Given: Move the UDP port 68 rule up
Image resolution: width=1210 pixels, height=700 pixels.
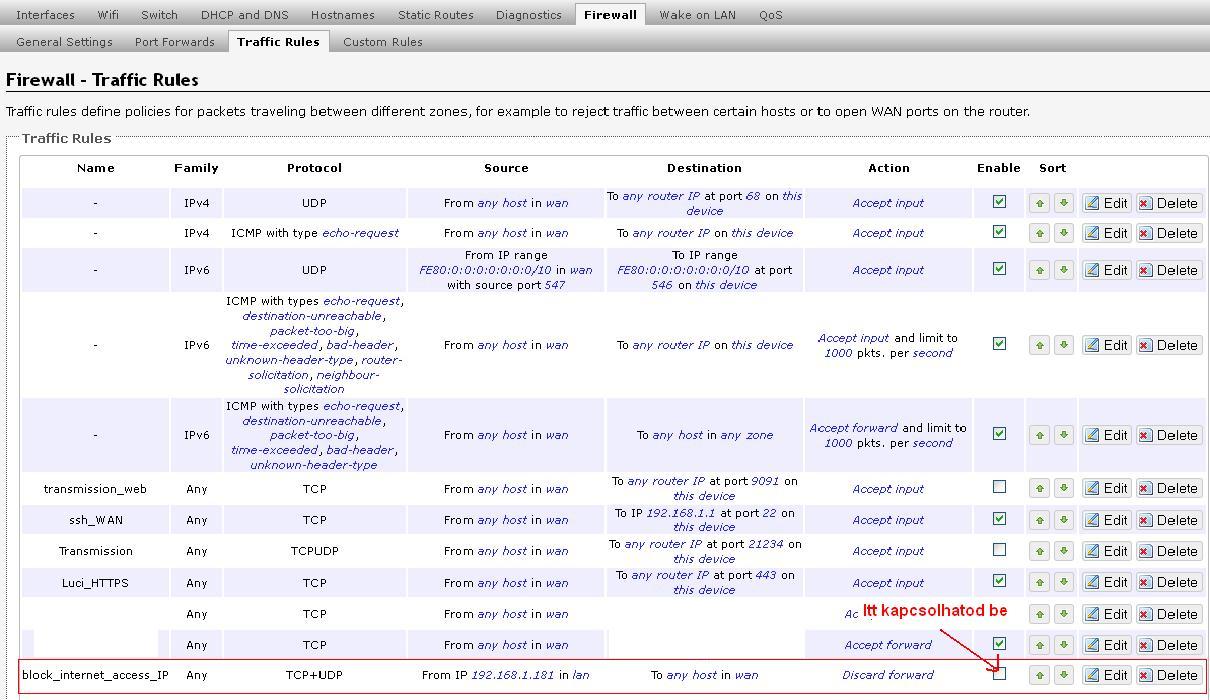Looking at the screenshot, I should [x=1039, y=203].
